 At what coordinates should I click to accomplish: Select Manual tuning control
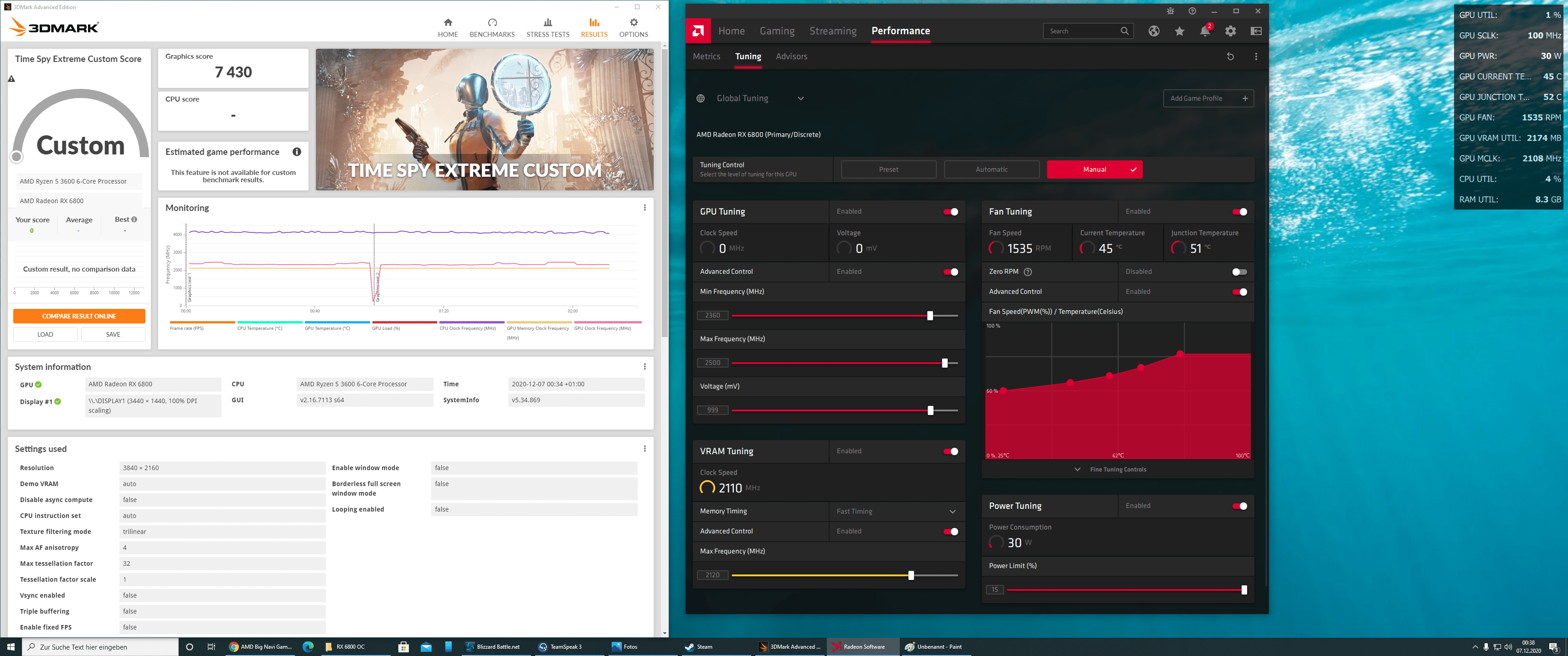coord(1094,170)
